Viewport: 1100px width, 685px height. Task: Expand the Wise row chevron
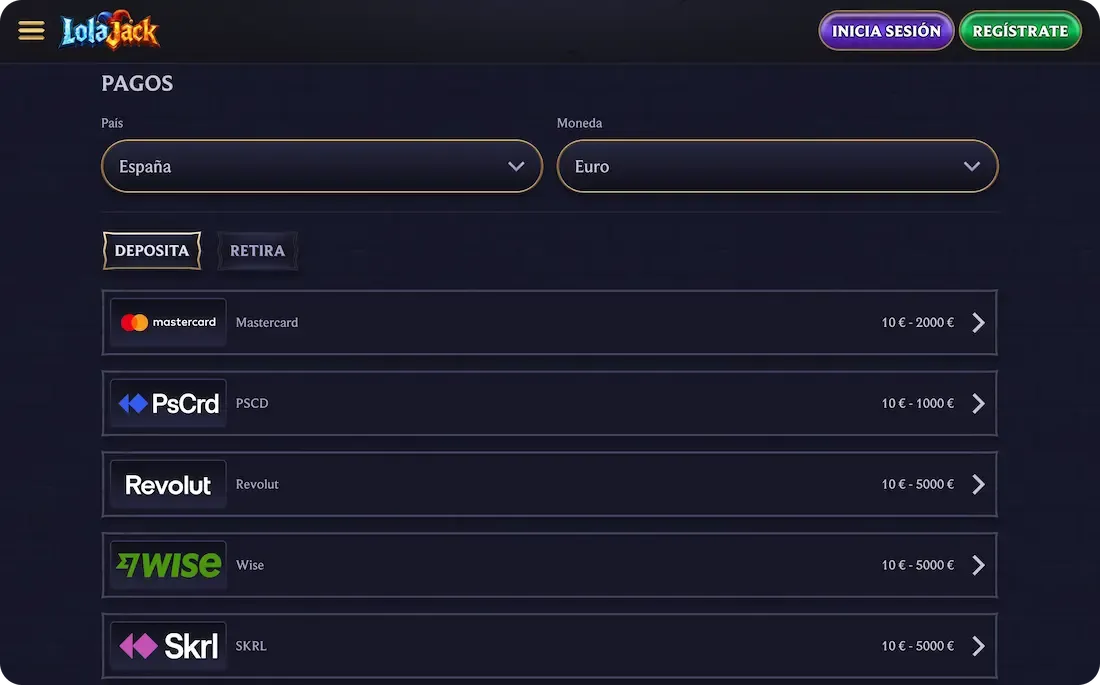pos(978,564)
